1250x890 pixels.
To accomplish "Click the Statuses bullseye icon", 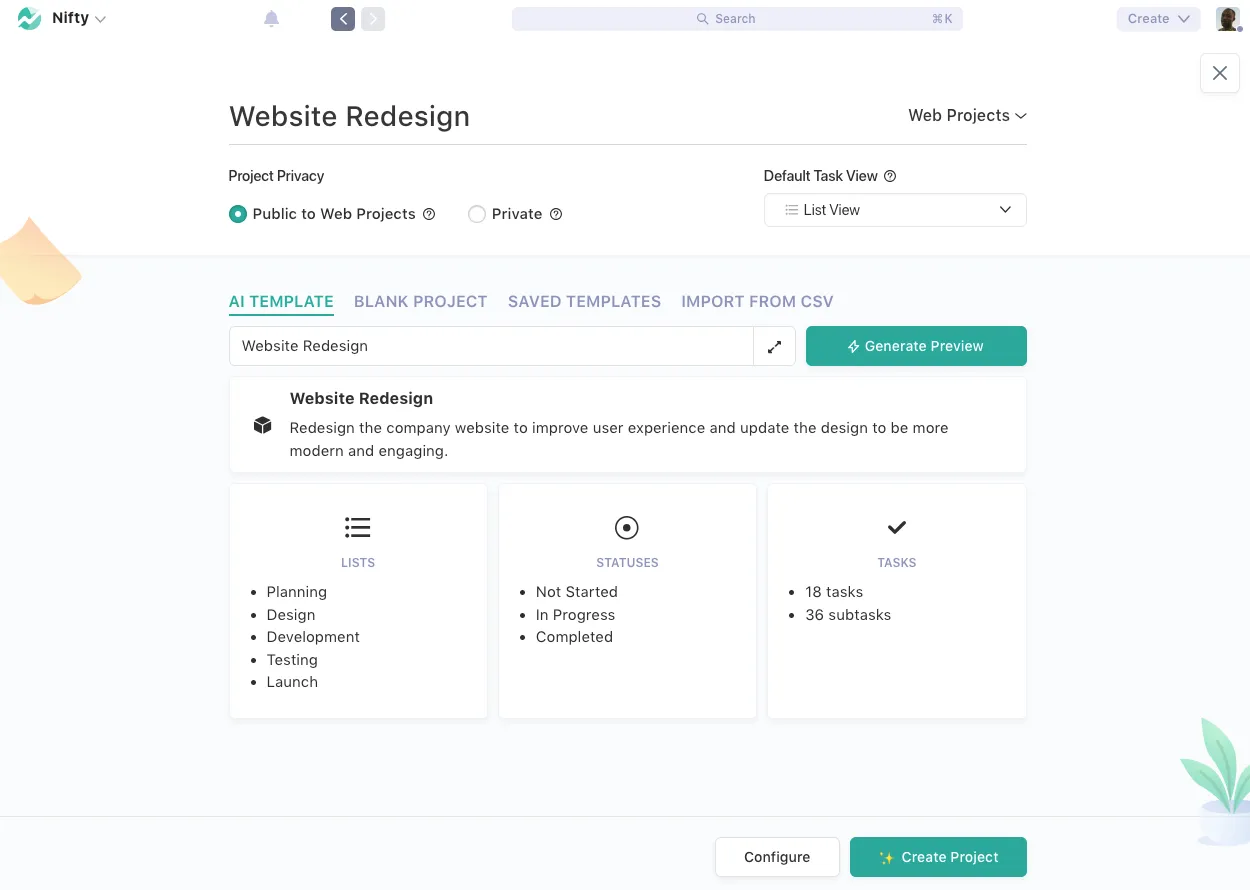I will pos(626,527).
